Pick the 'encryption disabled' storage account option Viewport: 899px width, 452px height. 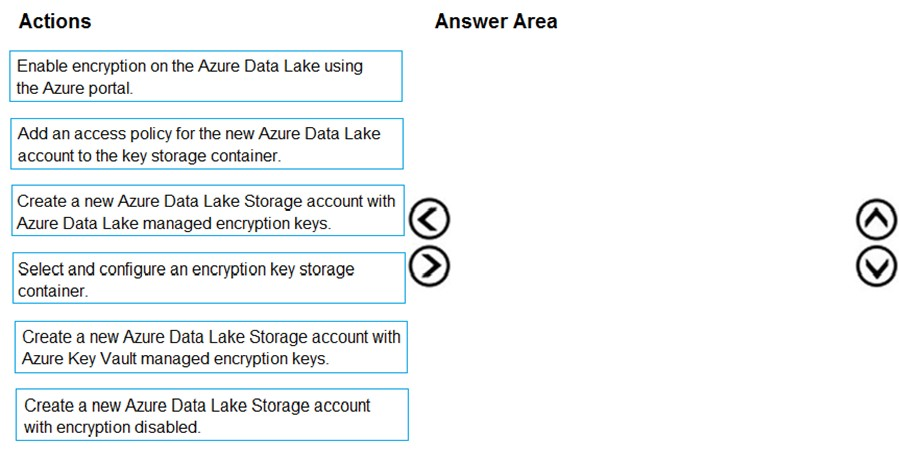pyautogui.click(x=212, y=415)
